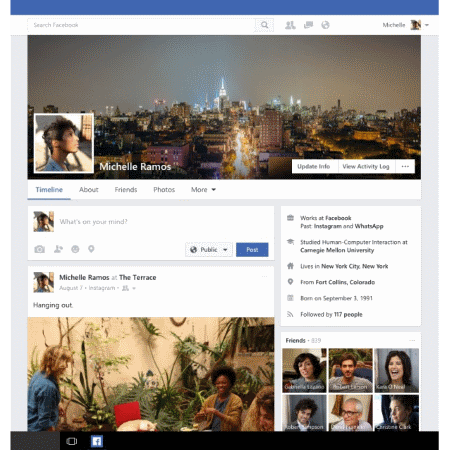Click the location pin beside From Fort Collins
The height and width of the screenshot is (450, 450).
pyautogui.click(x=290, y=282)
